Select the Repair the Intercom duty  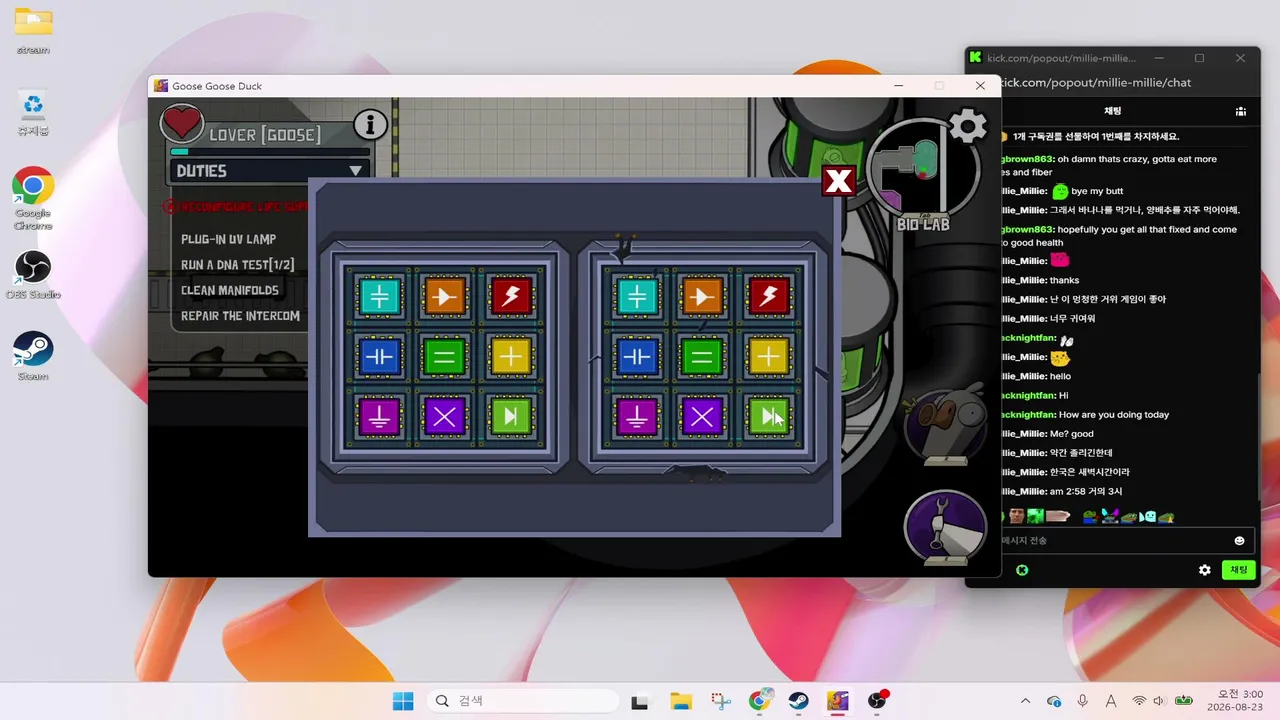[x=240, y=316]
